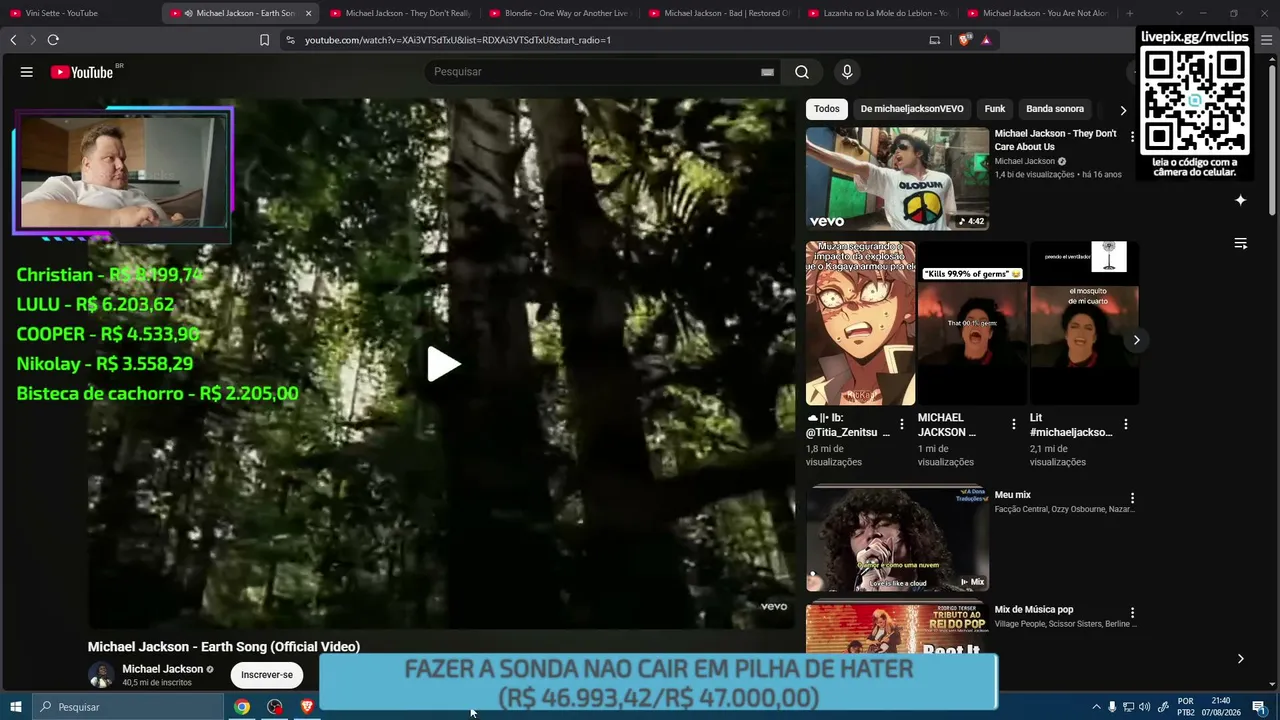This screenshot has height=720, width=1280.
Task: Open the YouTube hamburger guide menu
Action: 27,72
